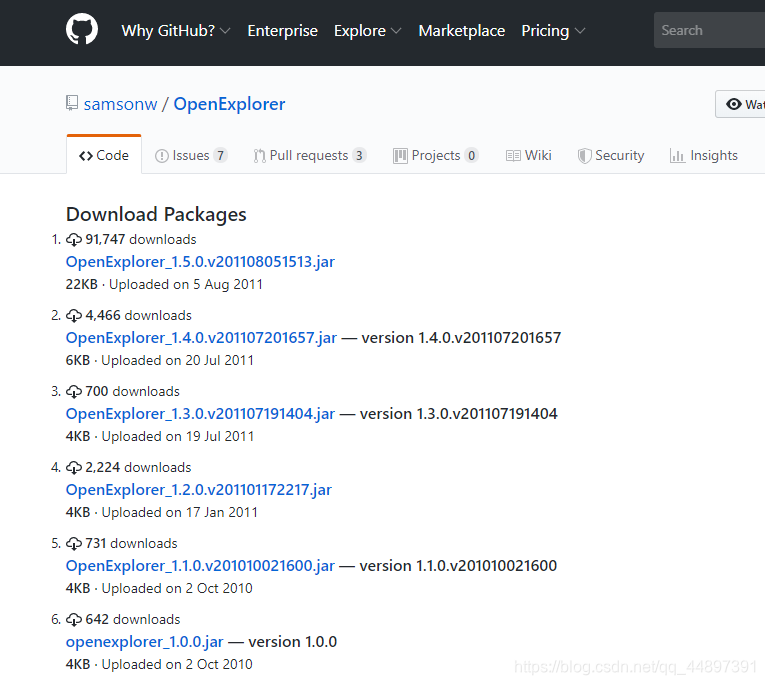Download openexplorer_1.0.0.jar
The width and height of the screenshot is (765, 685).
point(144,642)
